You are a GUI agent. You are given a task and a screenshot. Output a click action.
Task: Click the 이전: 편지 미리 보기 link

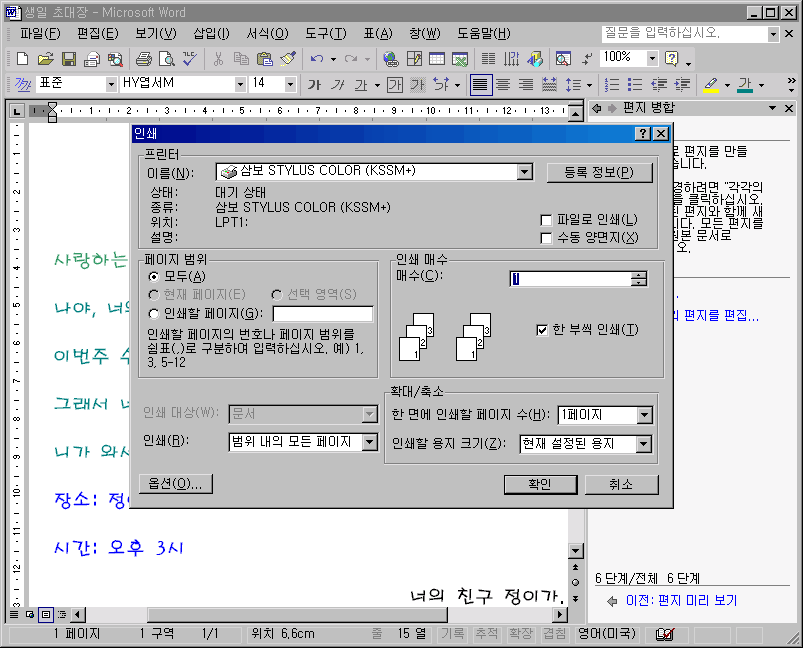point(681,600)
